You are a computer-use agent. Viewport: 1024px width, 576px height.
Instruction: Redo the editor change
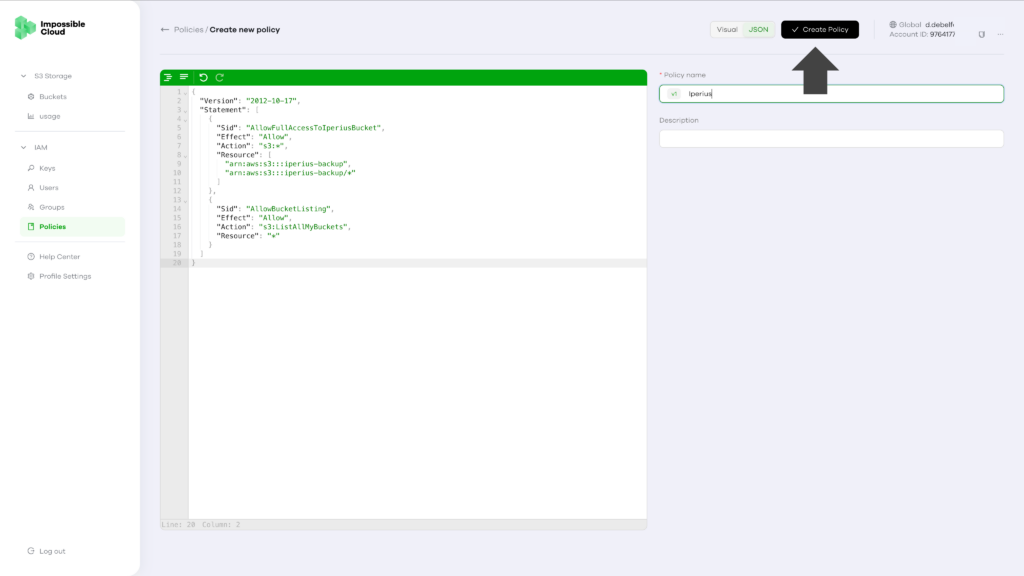click(220, 77)
